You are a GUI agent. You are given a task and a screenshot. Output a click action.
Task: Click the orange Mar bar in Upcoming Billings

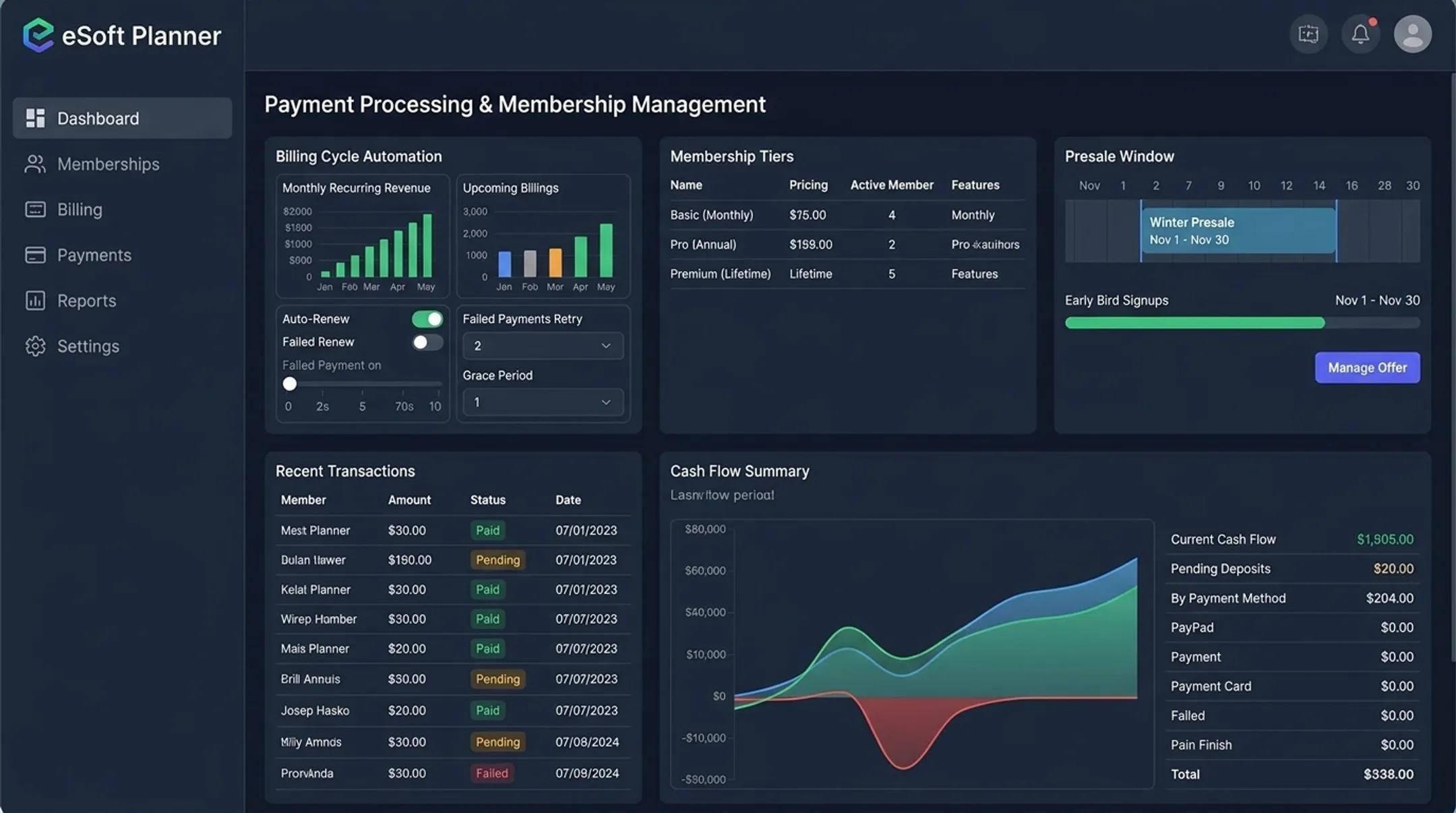(x=555, y=263)
